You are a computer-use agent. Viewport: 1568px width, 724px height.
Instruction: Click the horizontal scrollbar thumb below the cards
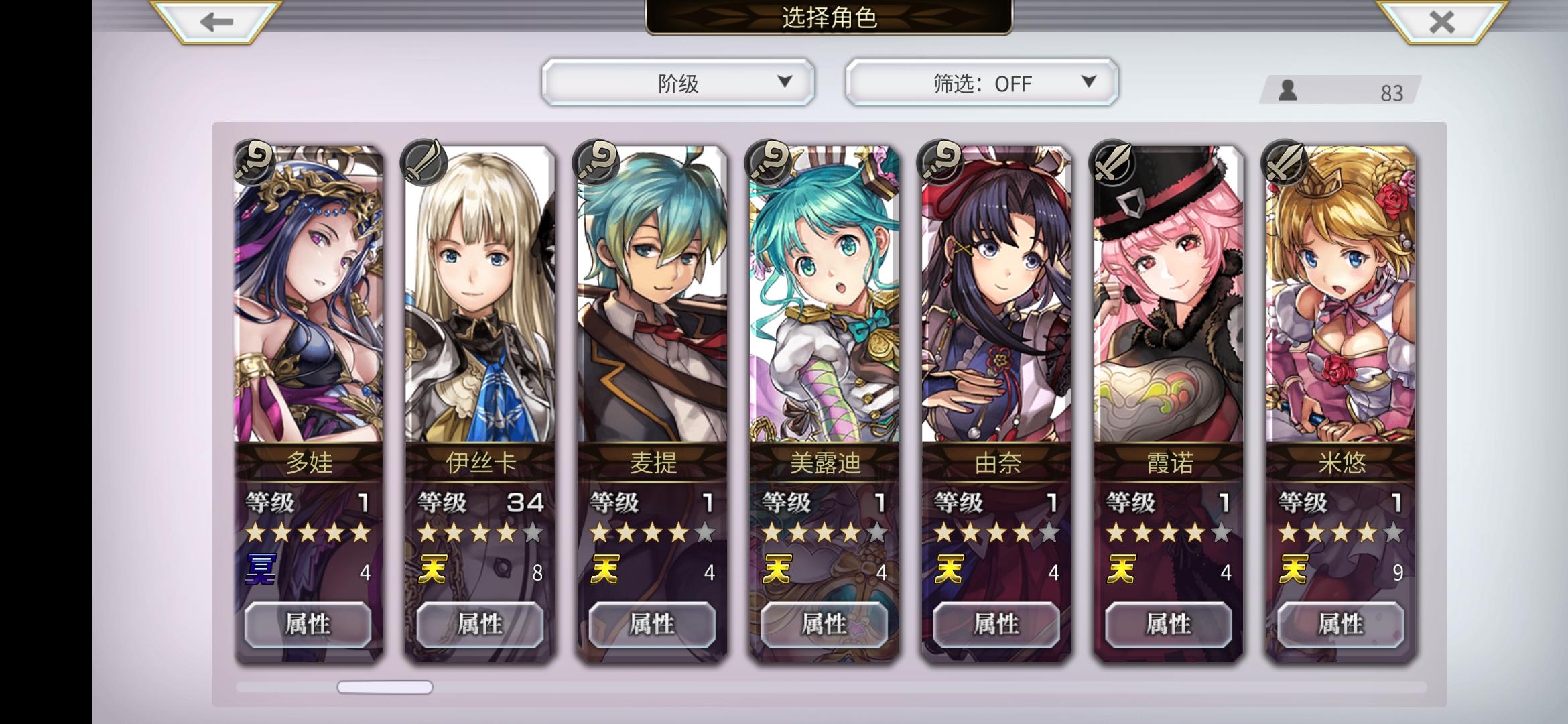(385, 687)
